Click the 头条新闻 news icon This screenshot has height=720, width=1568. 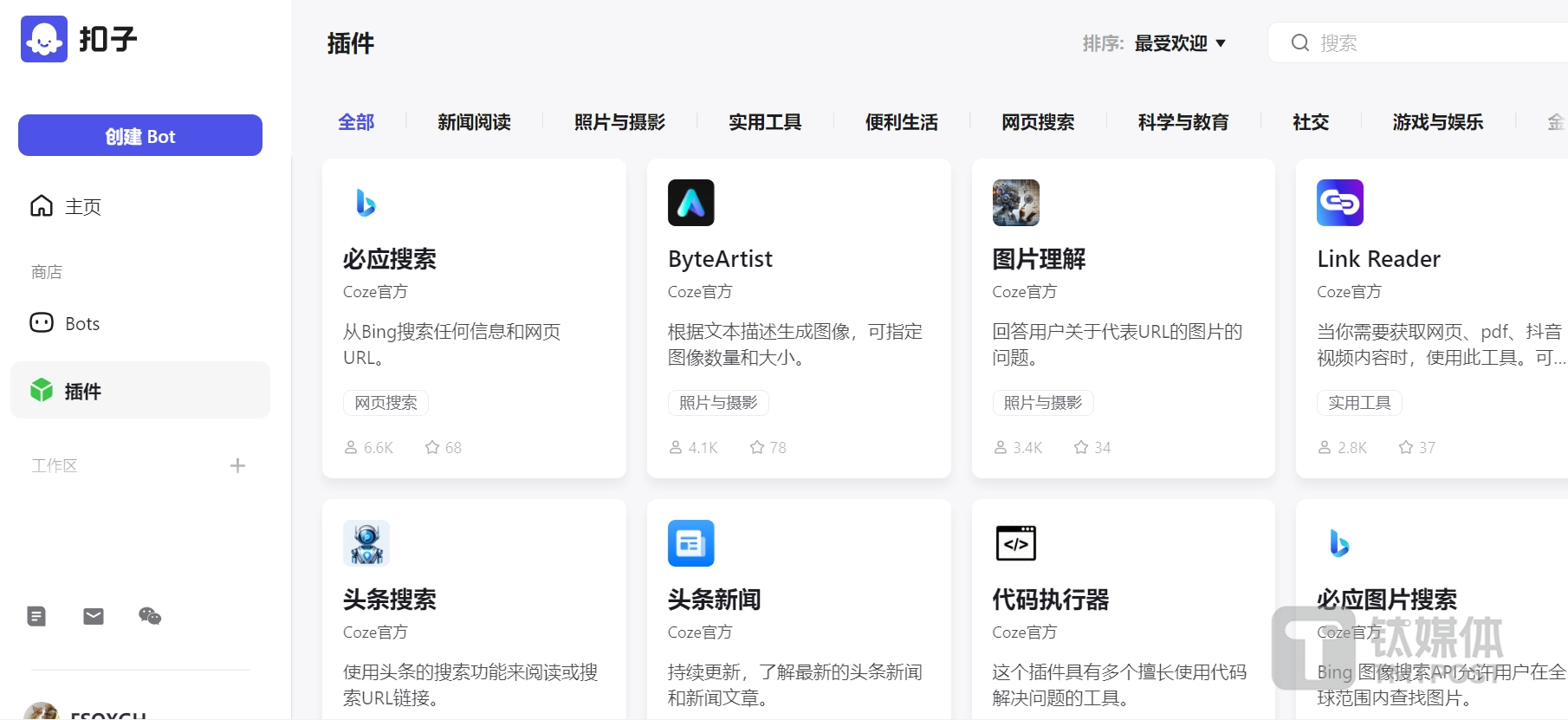click(691, 543)
